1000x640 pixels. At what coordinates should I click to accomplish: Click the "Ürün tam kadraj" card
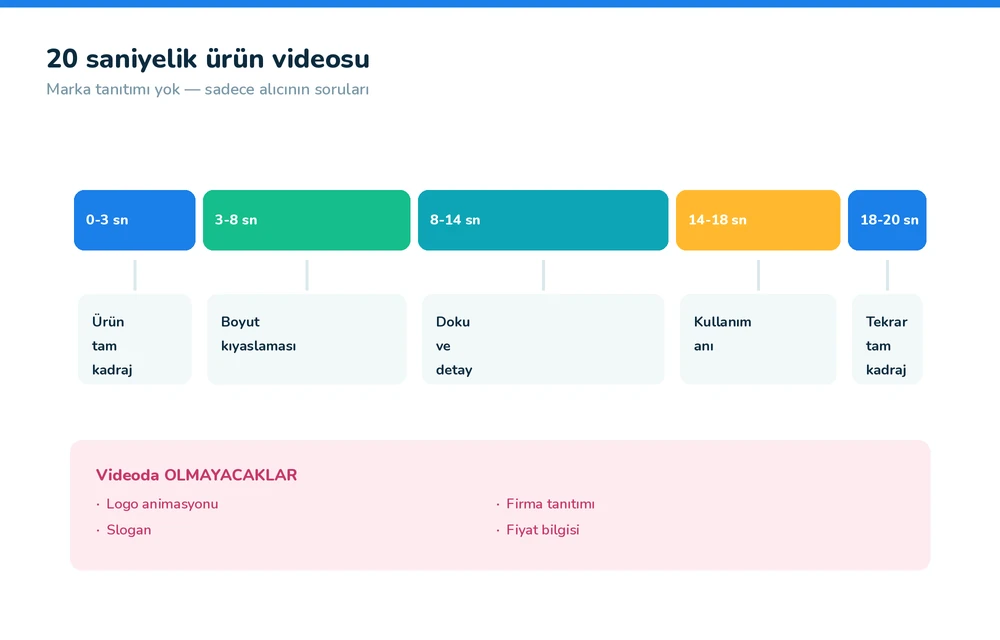click(x=135, y=339)
